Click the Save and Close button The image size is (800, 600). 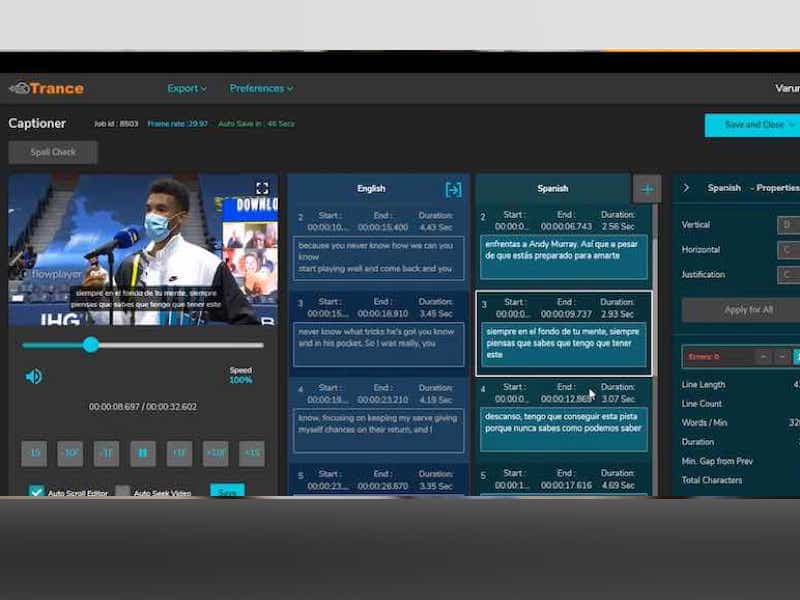point(752,125)
